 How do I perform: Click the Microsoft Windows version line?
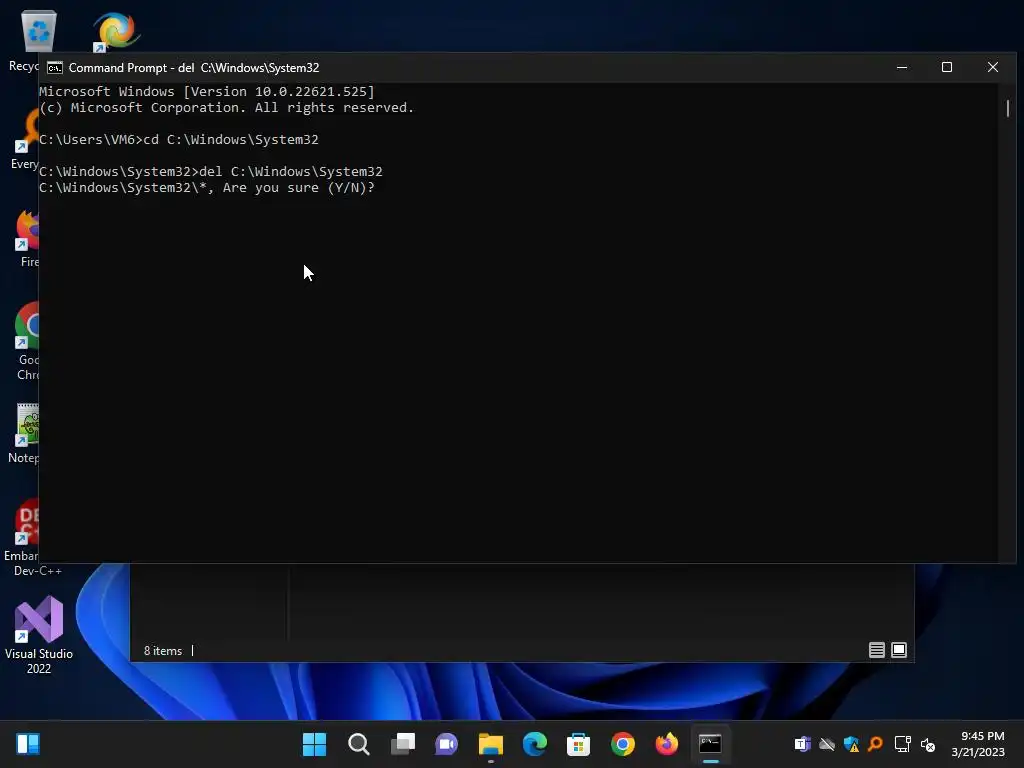tap(207, 91)
